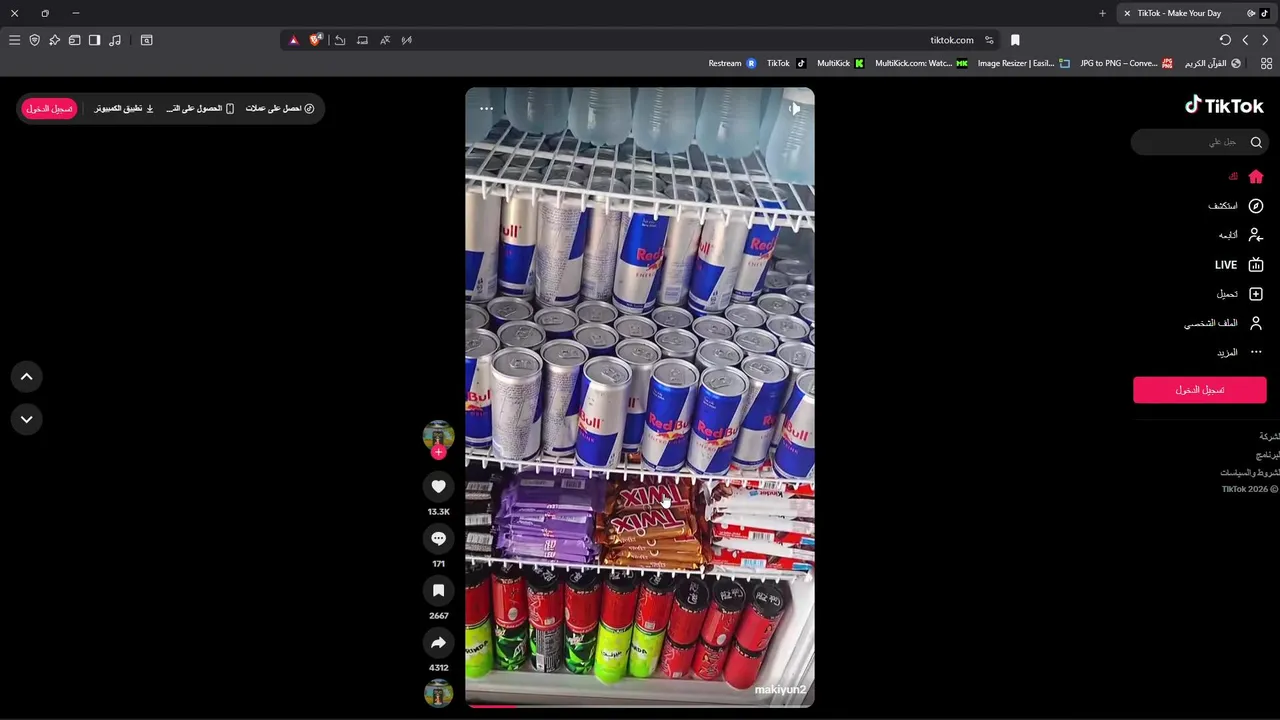Go forward using the right chevron
Viewport: 1280px width, 720px height.
click(1265, 40)
